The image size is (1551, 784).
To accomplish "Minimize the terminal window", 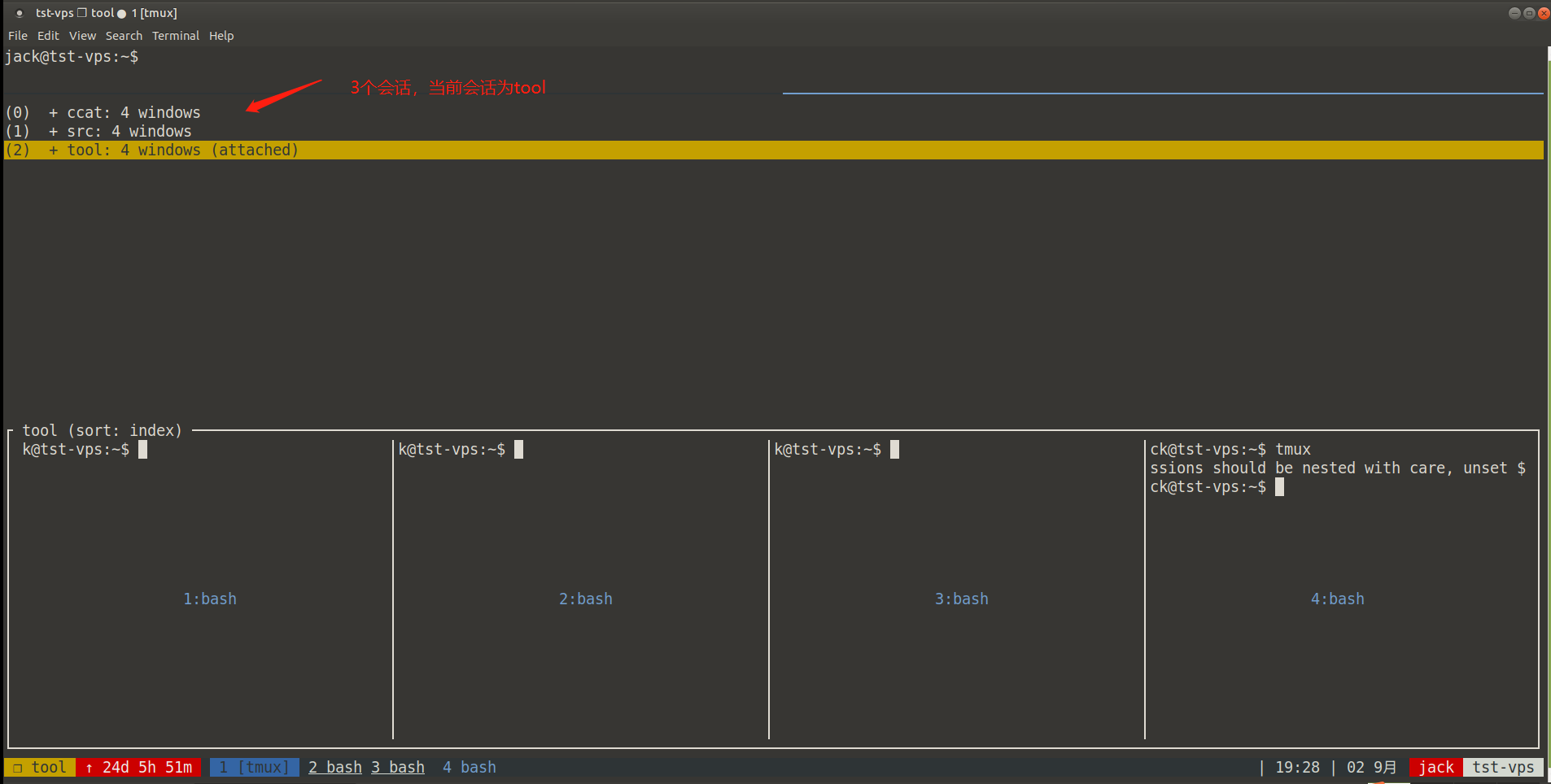I will tap(1514, 13).
